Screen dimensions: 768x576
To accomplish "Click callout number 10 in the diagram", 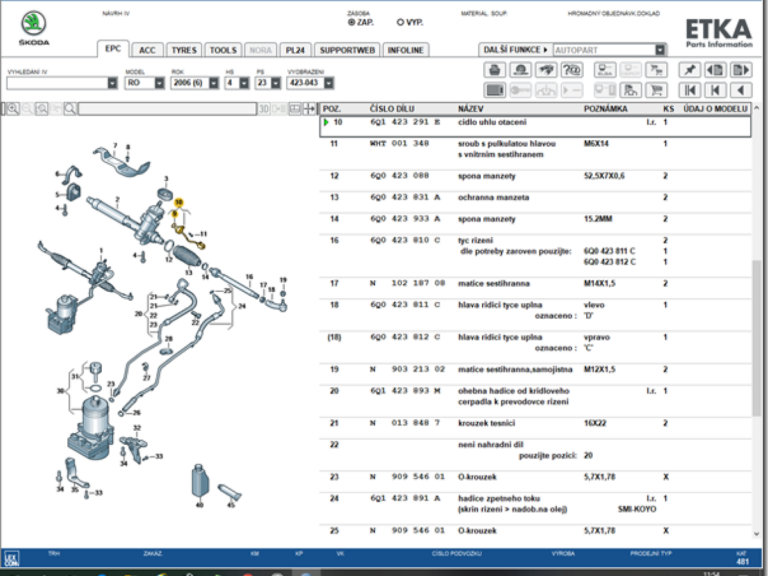I will coord(178,203).
